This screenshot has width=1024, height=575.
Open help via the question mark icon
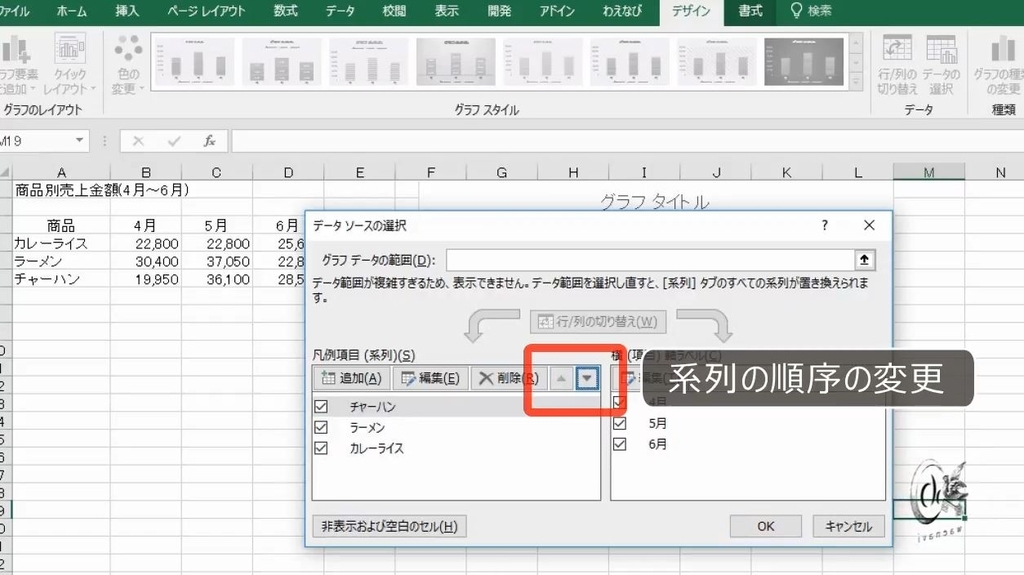pos(825,225)
